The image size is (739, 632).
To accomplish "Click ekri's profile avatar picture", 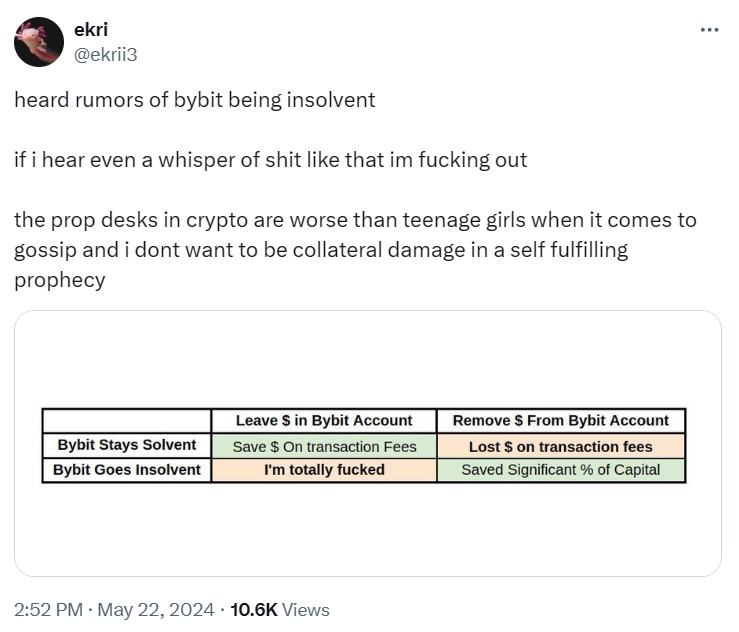I will click(39, 41).
